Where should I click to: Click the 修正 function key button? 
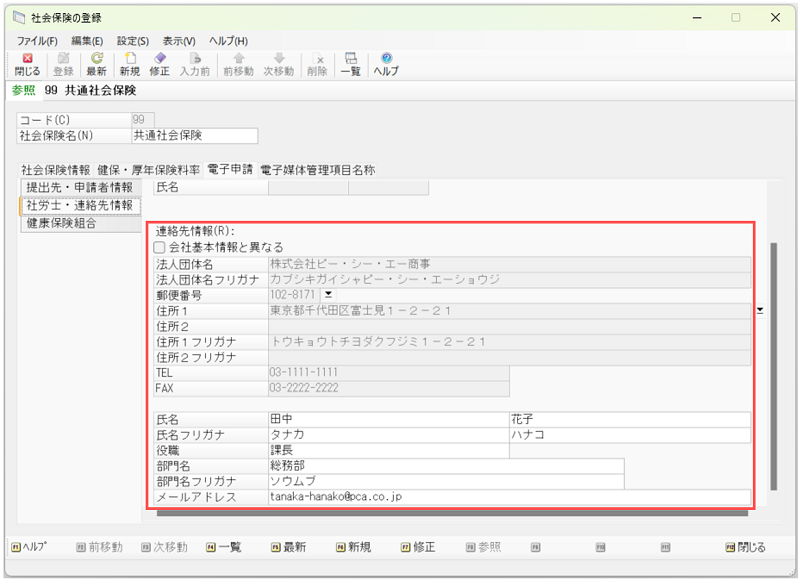tap(418, 547)
